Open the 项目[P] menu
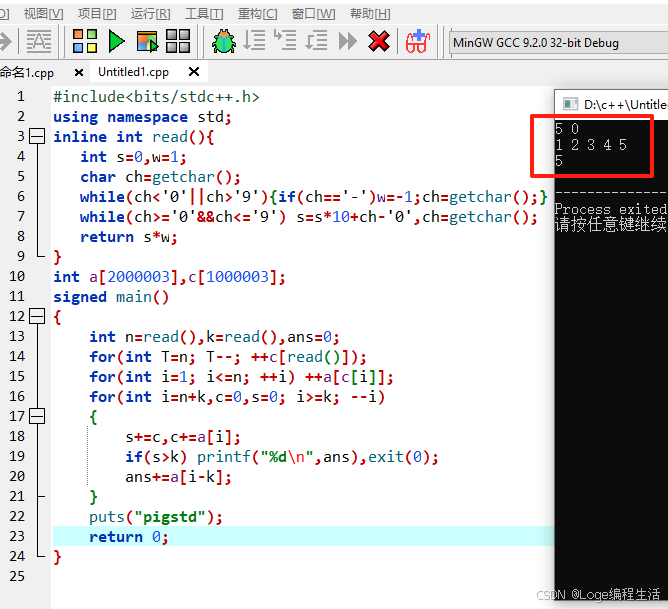 pyautogui.click(x=97, y=14)
